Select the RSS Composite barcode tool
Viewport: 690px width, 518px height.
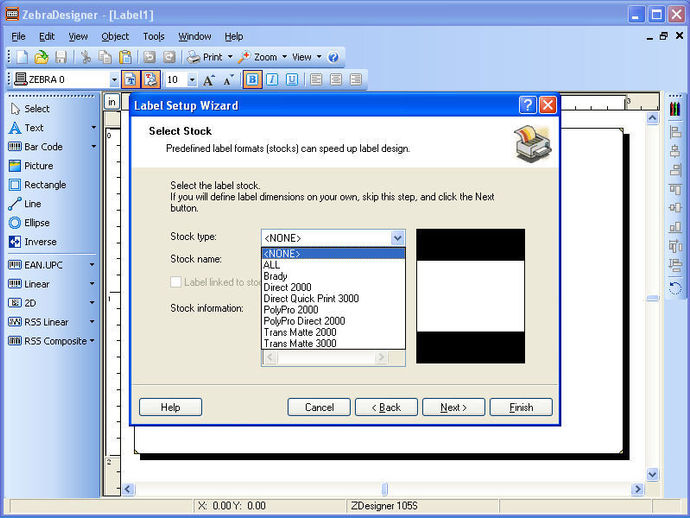[48, 341]
